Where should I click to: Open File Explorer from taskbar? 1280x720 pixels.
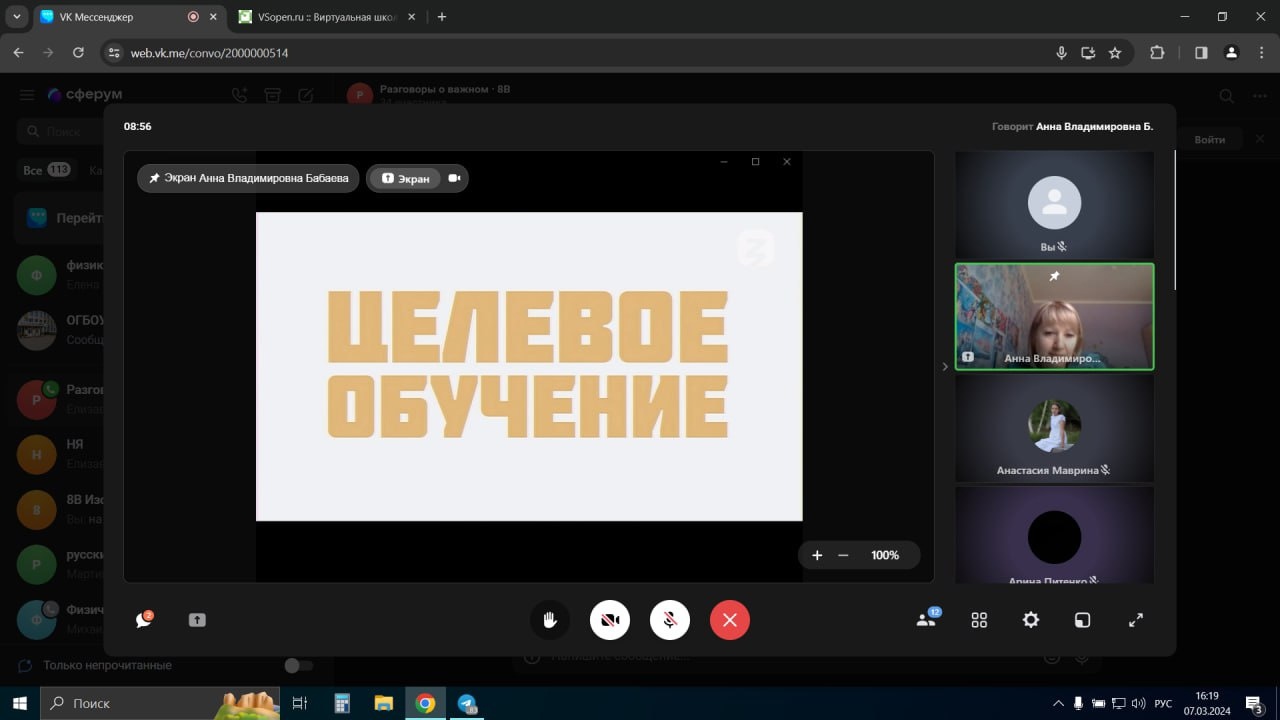tap(383, 703)
